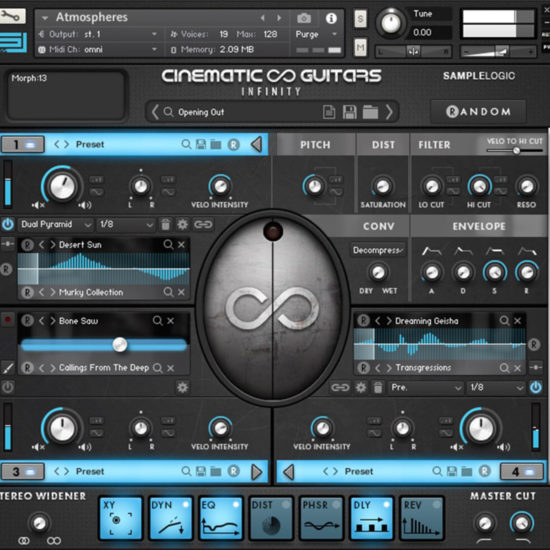Viewport: 550px width, 550px height.
Task: Click the Desert Sun waveform display
Action: [x=104, y=269]
